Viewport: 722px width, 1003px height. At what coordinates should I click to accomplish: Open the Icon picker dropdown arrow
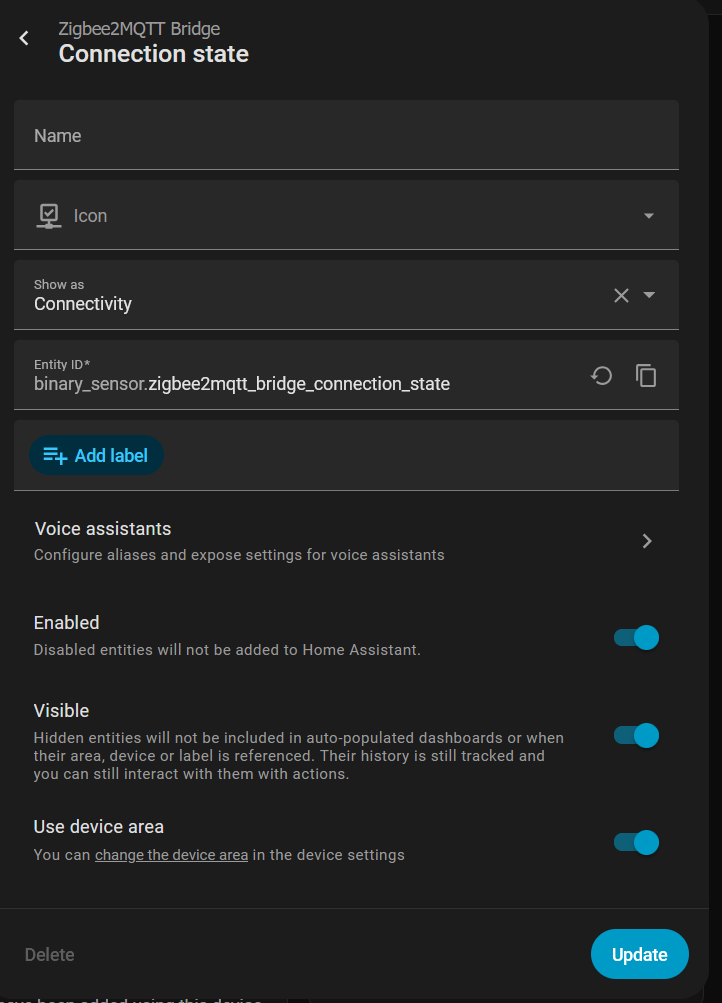(x=649, y=215)
